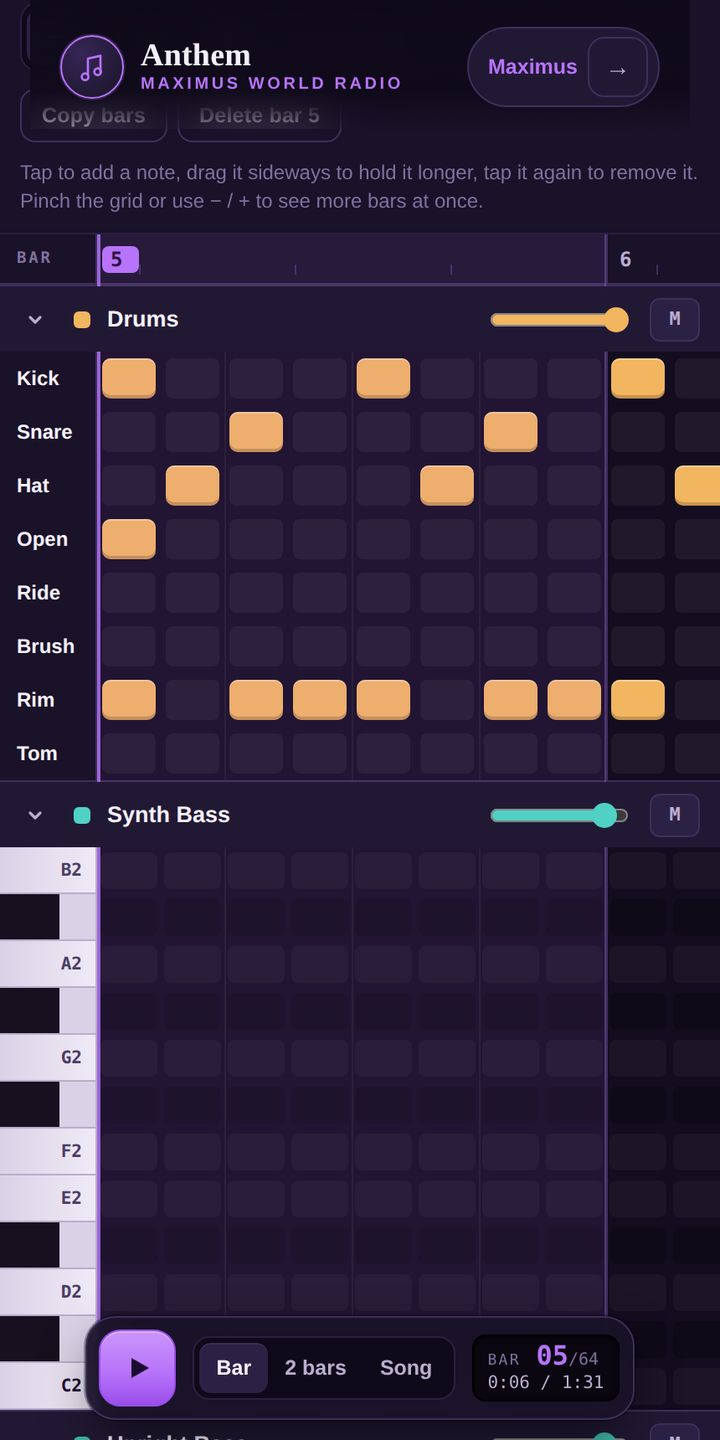Screen dimensions: 720x1440
Task: Click the Anthem title text
Action: (x=196, y=54)
